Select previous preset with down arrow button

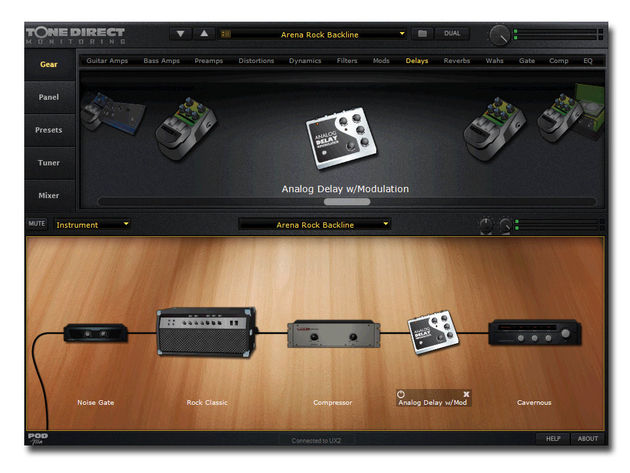(x=180, y=34)
